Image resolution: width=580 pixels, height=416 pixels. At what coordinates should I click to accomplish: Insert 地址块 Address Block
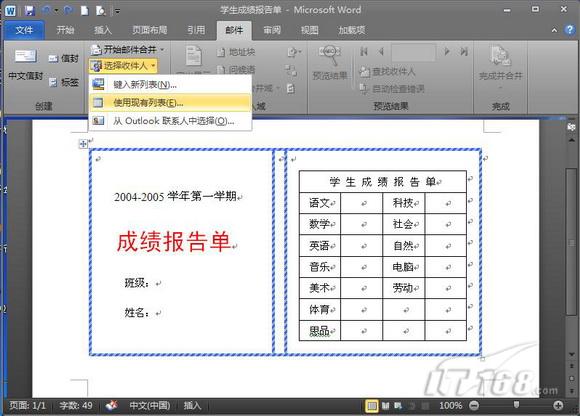click(236, 52)
